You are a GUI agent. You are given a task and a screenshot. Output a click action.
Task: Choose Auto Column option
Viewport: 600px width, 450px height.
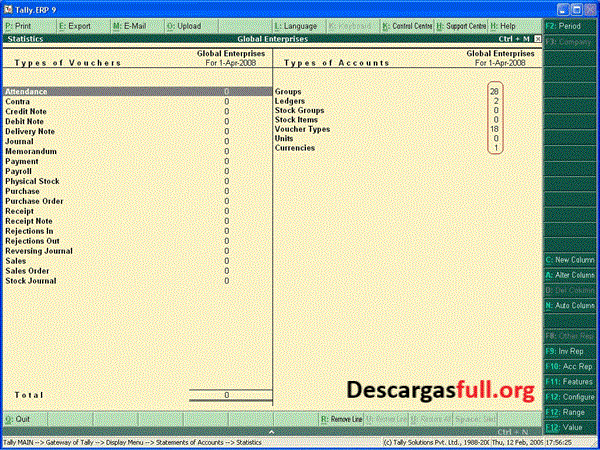569,306
